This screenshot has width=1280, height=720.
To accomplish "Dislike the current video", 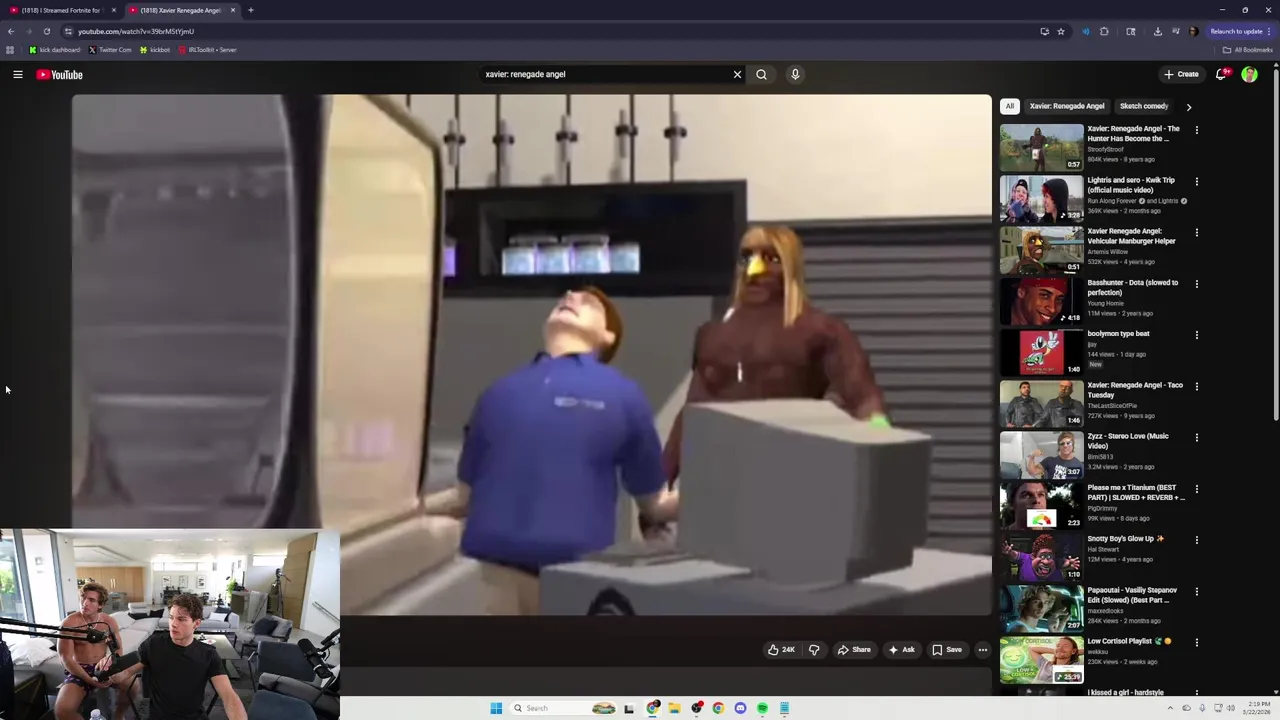I will 814,650.
